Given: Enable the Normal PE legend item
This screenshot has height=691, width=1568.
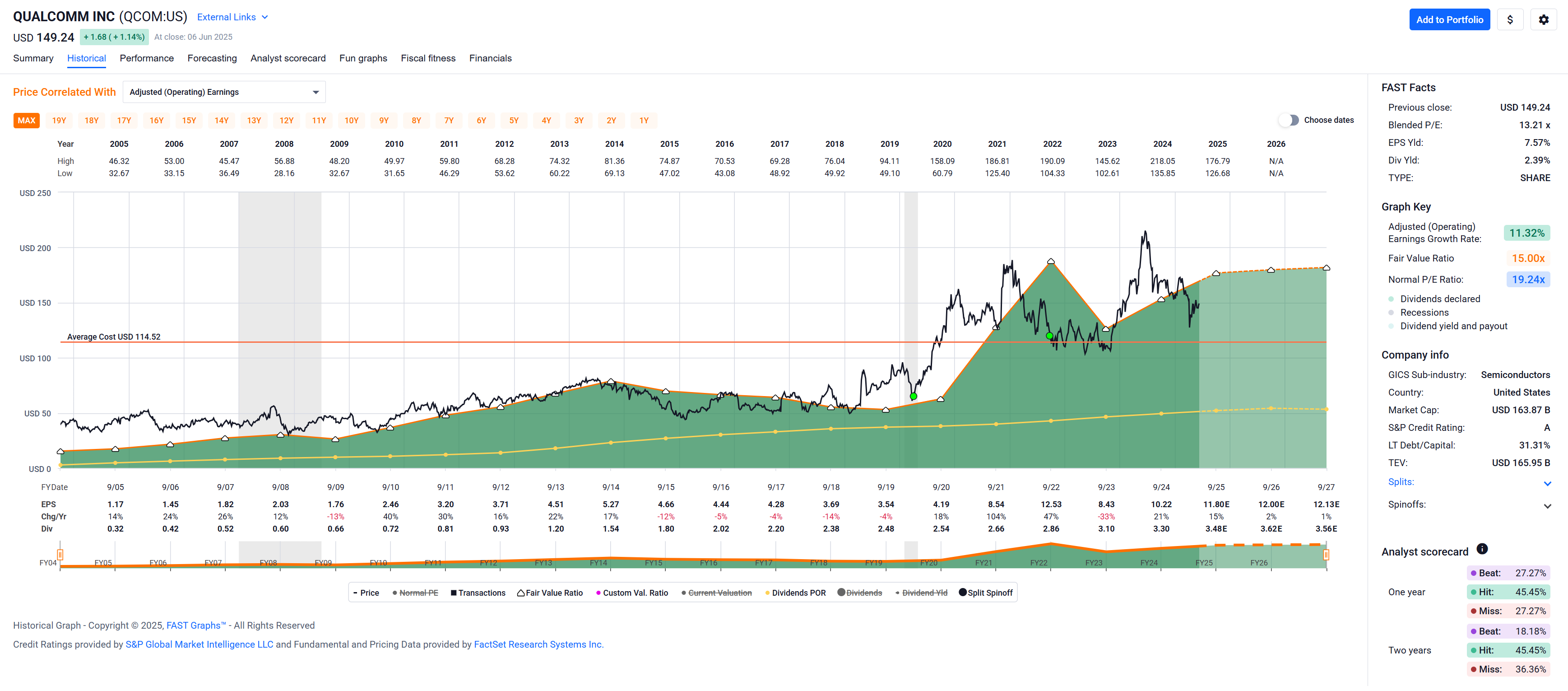Looking at the screenshot, I should [x=415, y=593].
